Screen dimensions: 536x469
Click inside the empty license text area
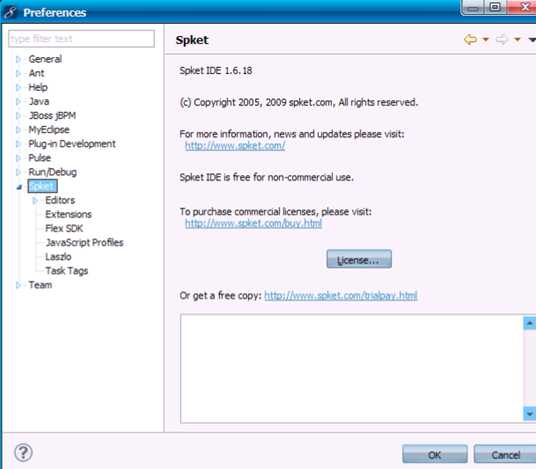pos(351,368)
